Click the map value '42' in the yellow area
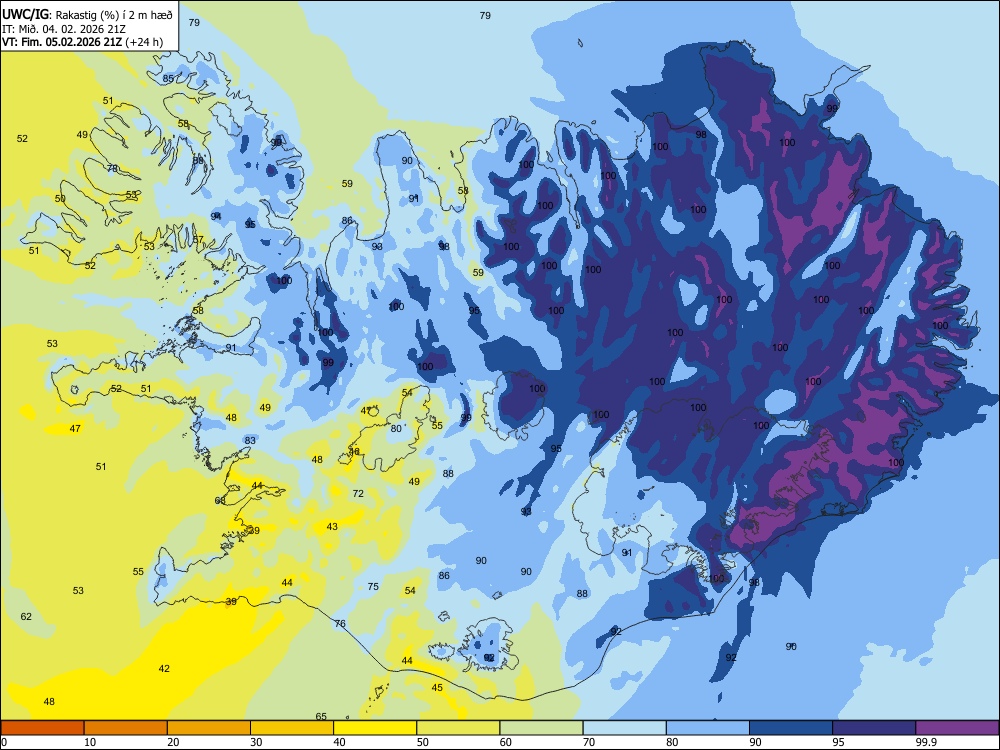1000x750 pixels. (164, 668)
